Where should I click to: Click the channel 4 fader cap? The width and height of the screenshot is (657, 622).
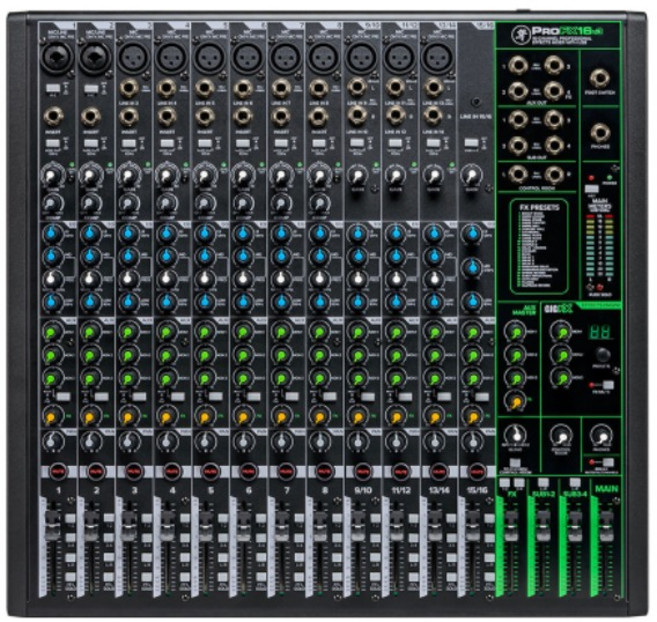167,526
